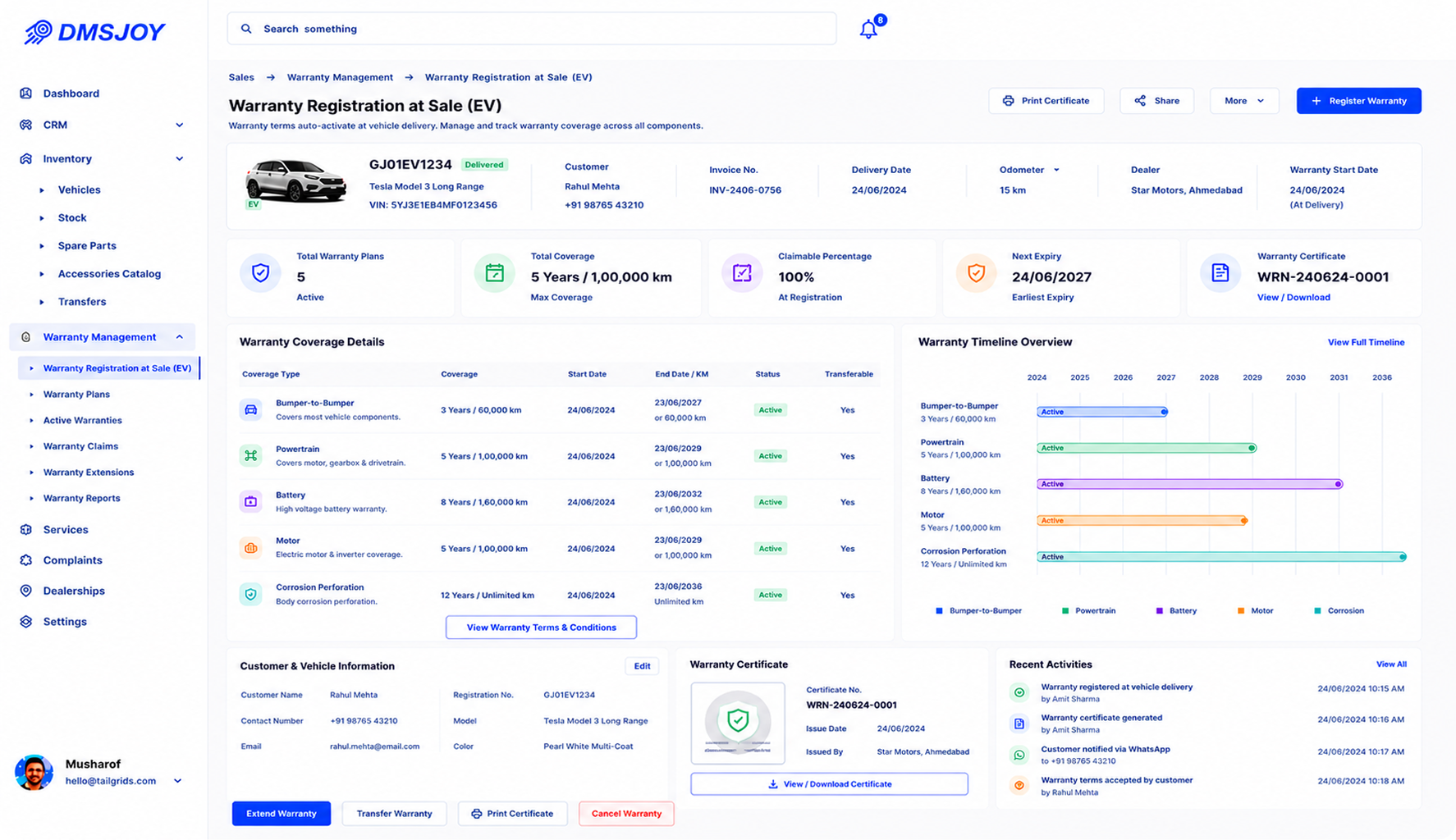Viewport: 1456px width, 840px height.
Task: Click the Cancel Warranty button
Action: coord(626,814)
